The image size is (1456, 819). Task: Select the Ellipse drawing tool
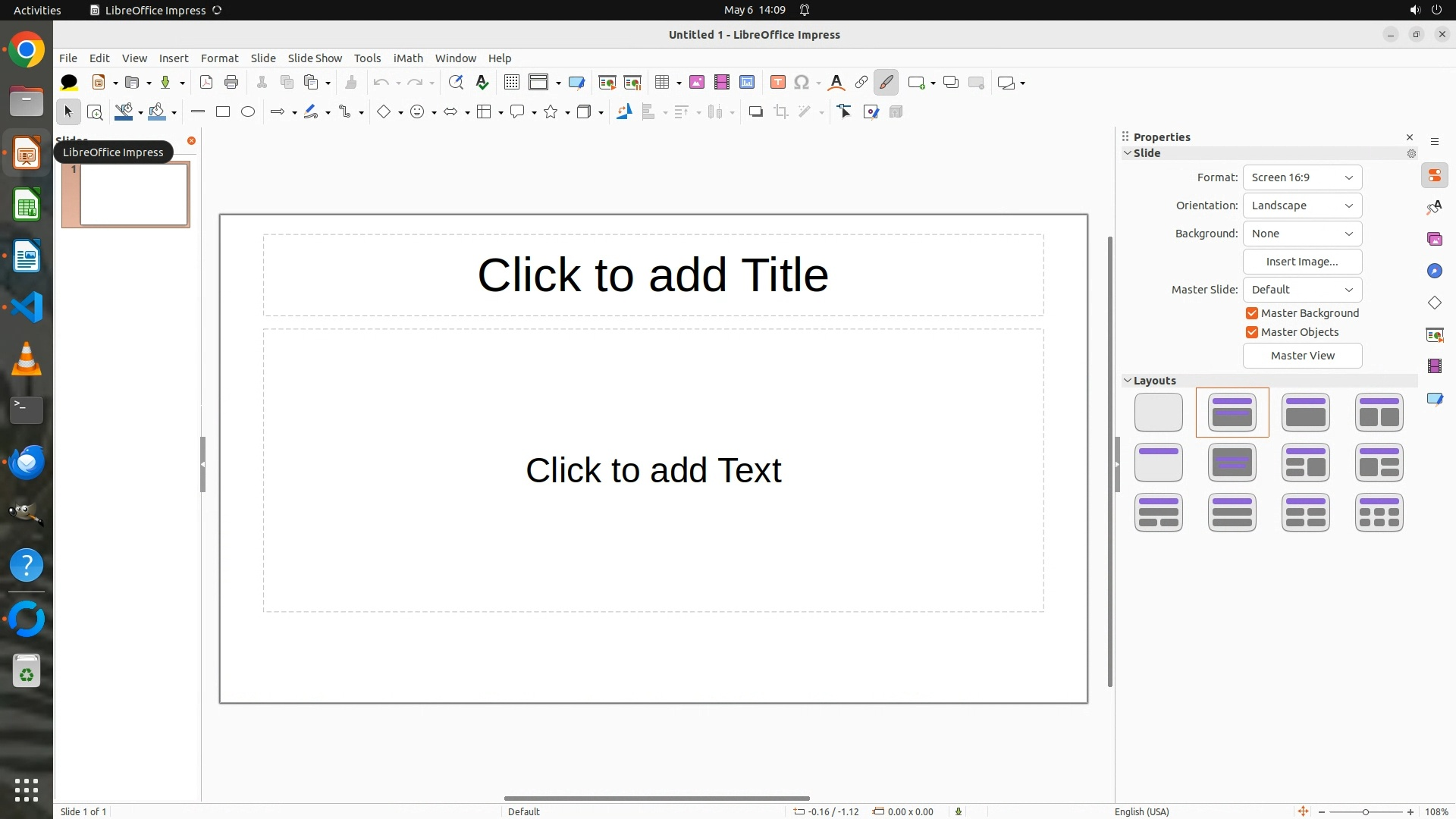[x=248, y=112]
